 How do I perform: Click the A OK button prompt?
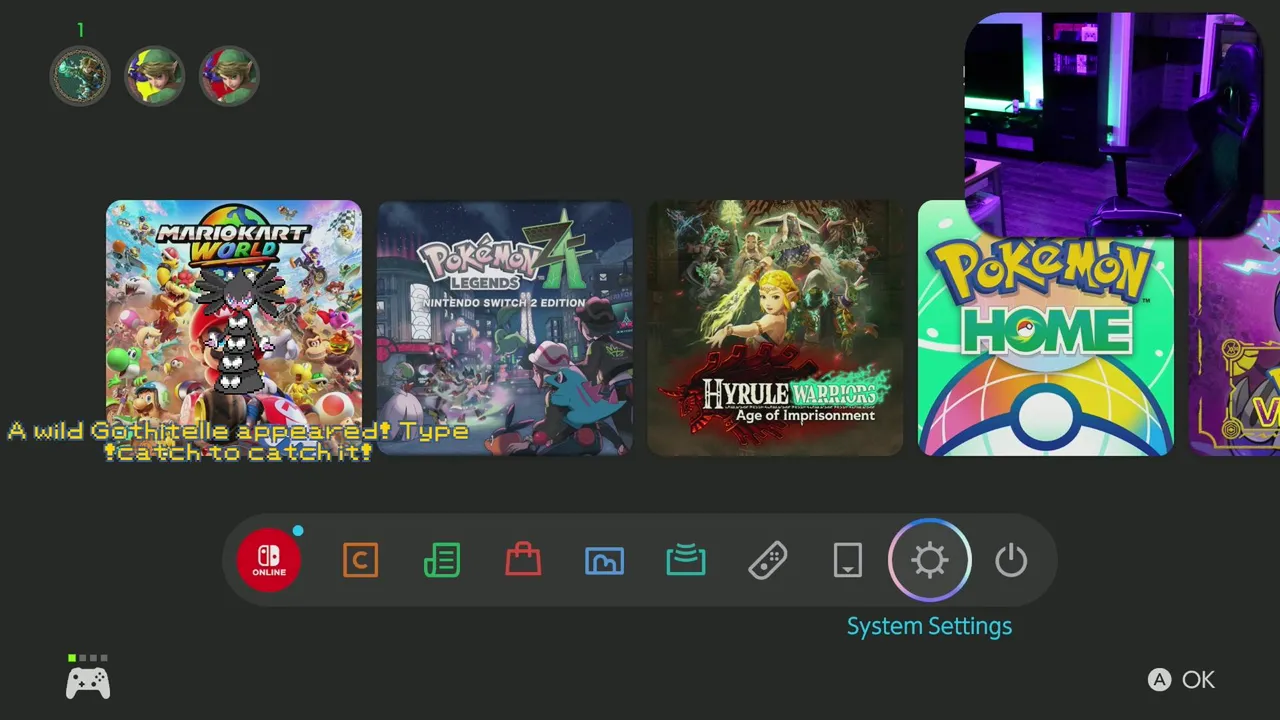click(x=1181, y=680)
